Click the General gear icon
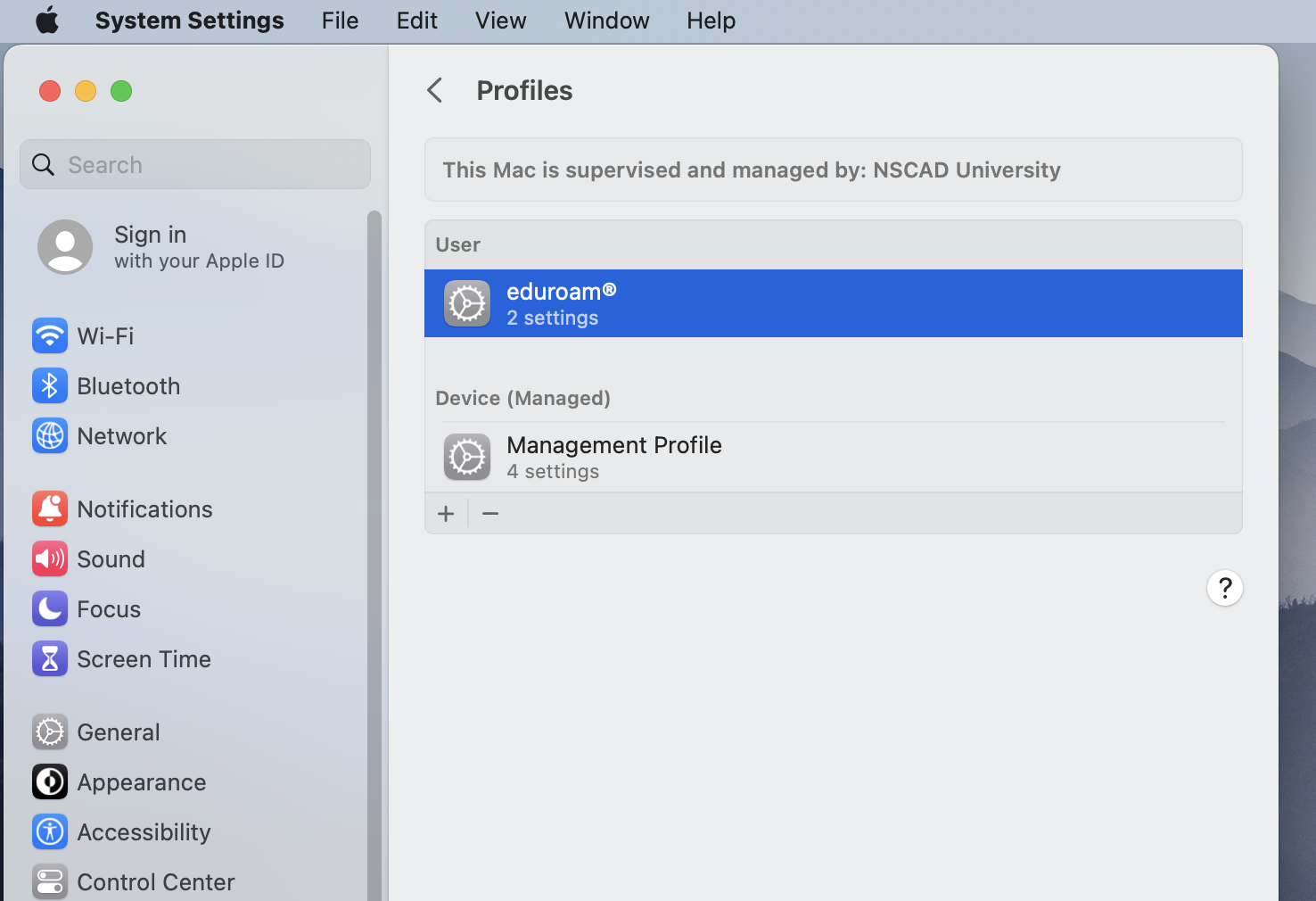 click(x=50, y=732)
